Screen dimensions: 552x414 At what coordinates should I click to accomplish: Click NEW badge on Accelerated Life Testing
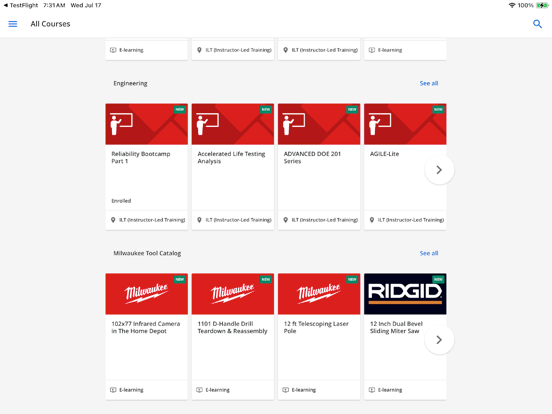click(266, 109)
